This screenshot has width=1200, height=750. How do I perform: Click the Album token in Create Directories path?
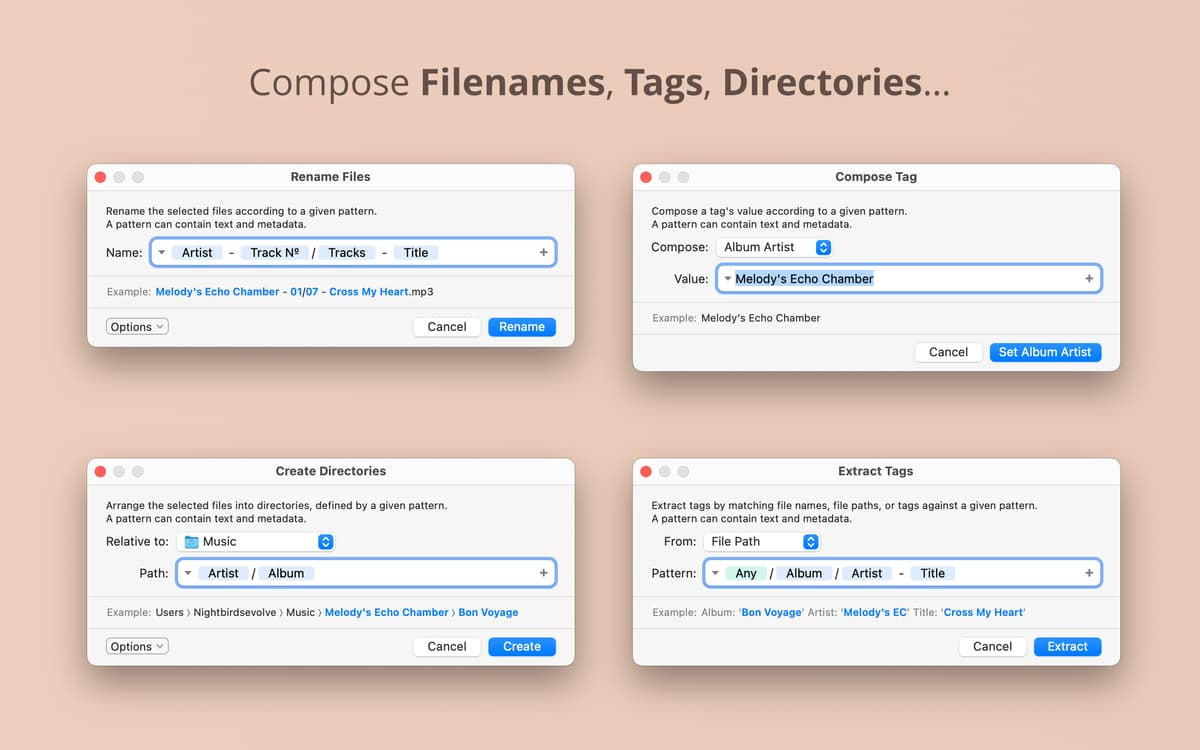pos(286,573)
